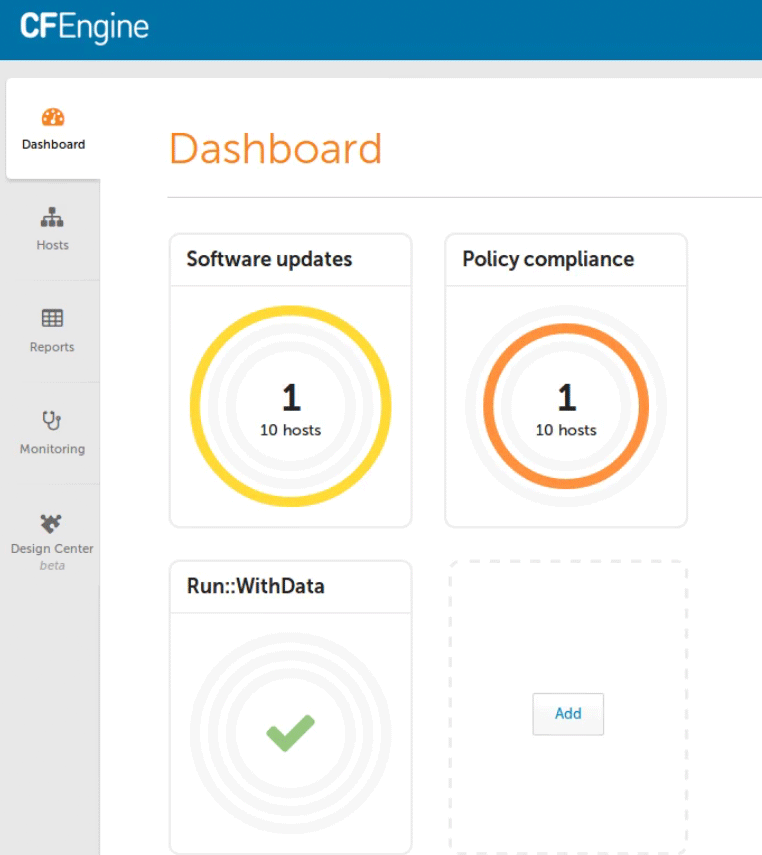Click the CFEngine logo in header
This screenshot has width=762, height=855.
(x=84, y=27)
